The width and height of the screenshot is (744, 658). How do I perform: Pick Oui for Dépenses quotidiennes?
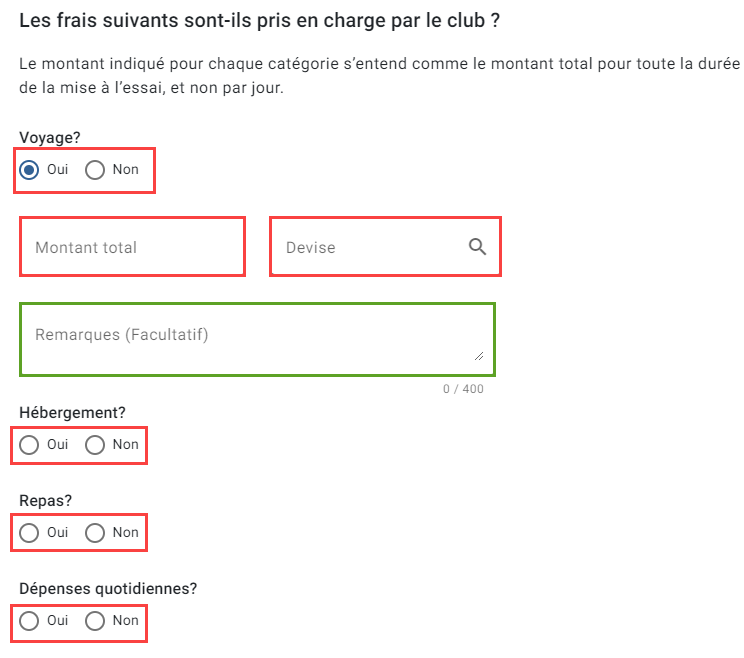(x=29, y=621)
